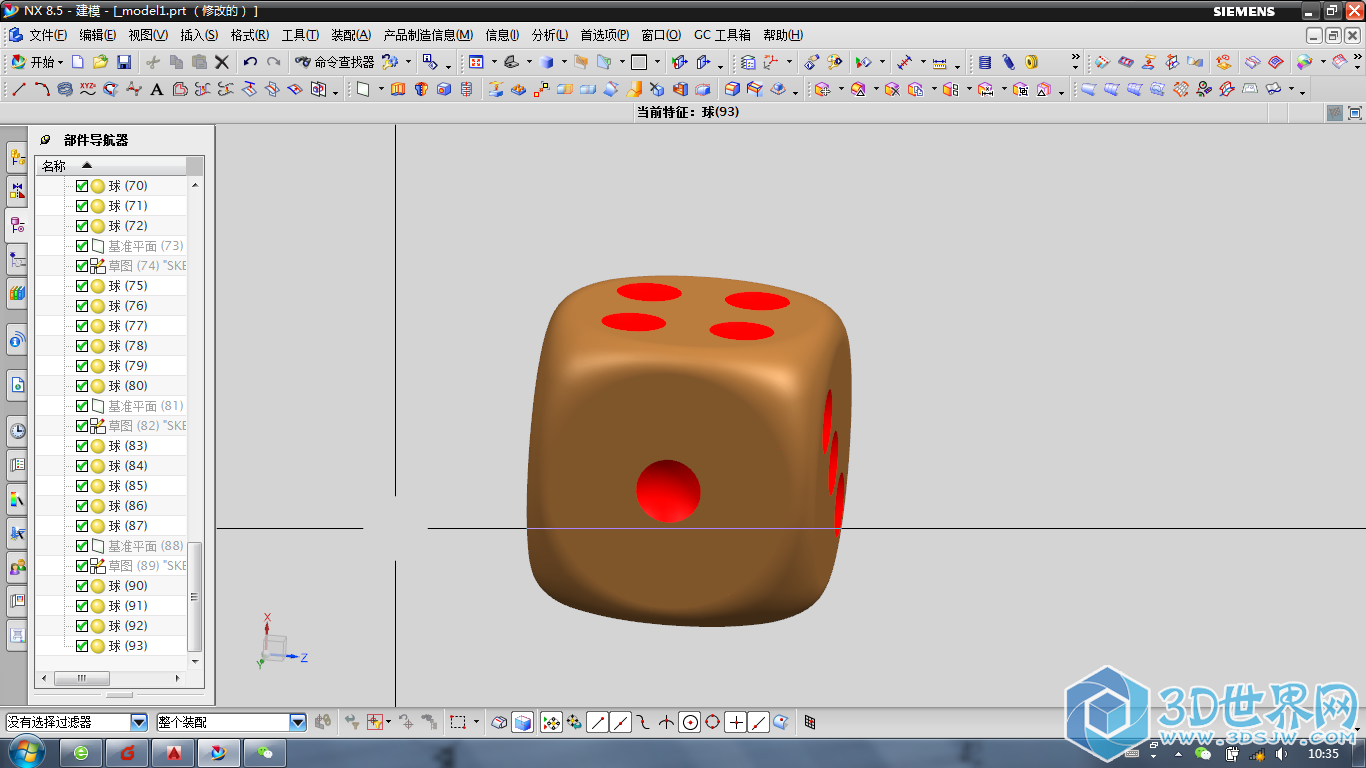Toggle the snap intersection icon
Viewport: 1366px width, 768px height.
[666, 722]
